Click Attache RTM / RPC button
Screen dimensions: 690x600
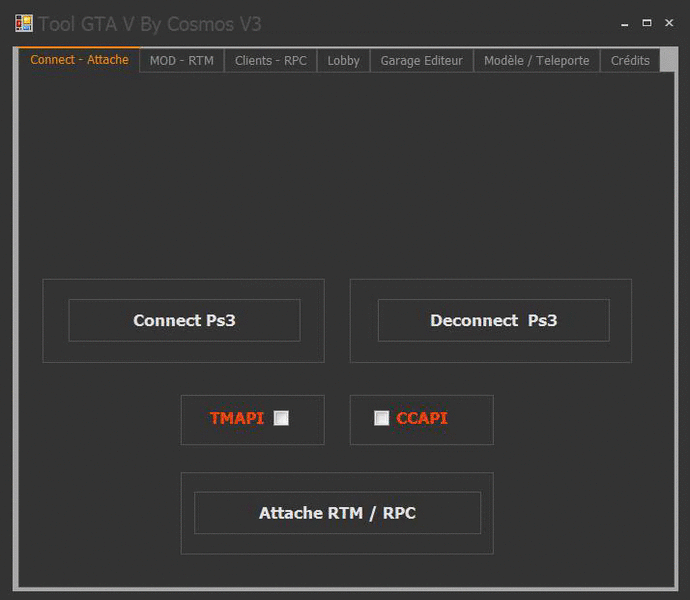338,513
